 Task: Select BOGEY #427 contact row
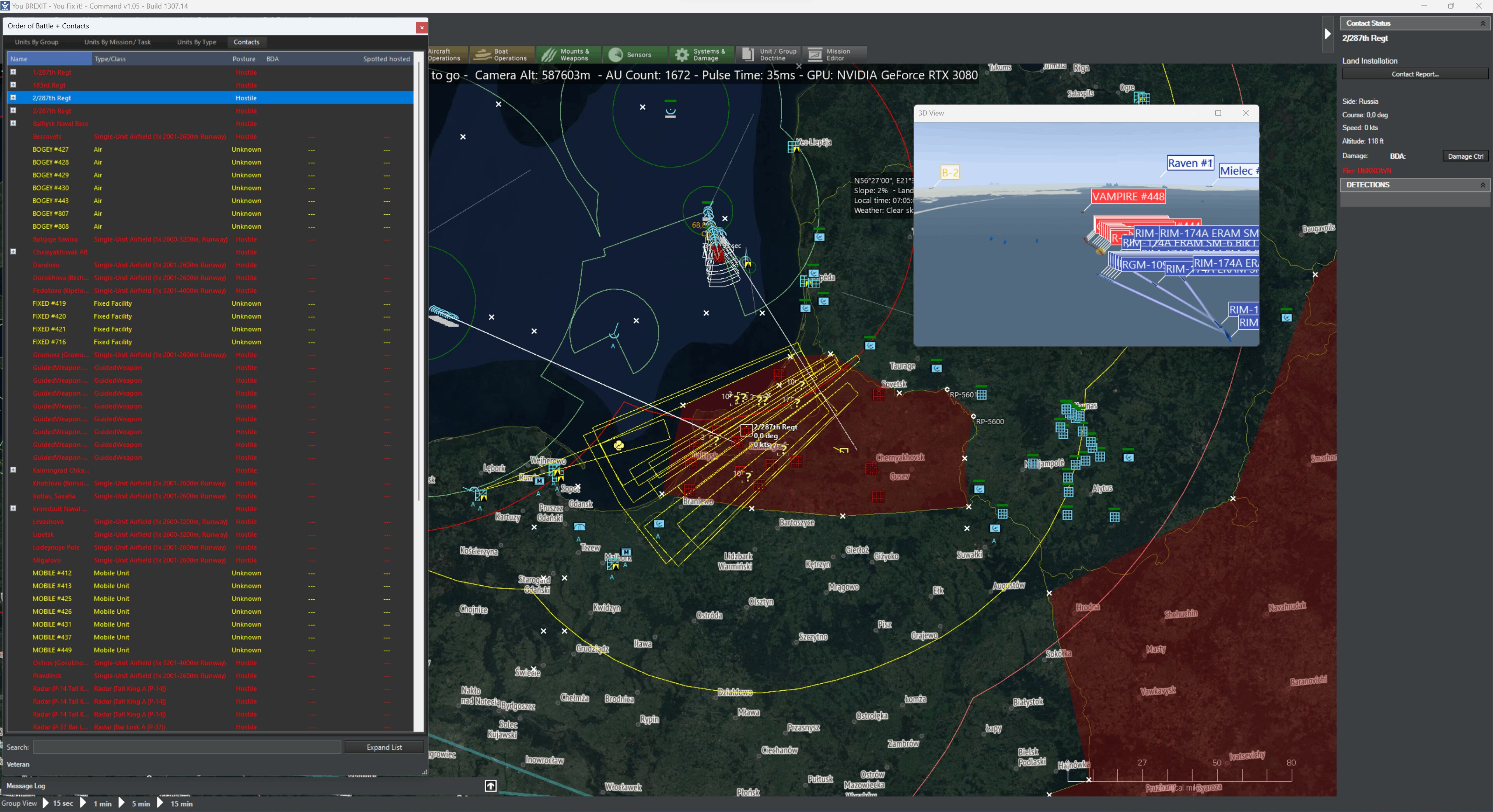pos(51,150)
